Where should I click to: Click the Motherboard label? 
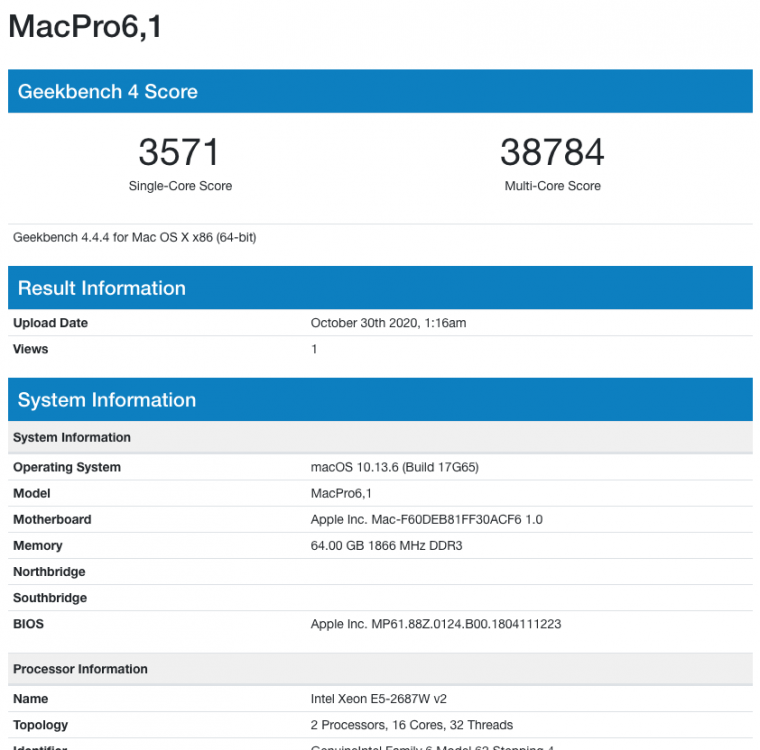point(52,520)
